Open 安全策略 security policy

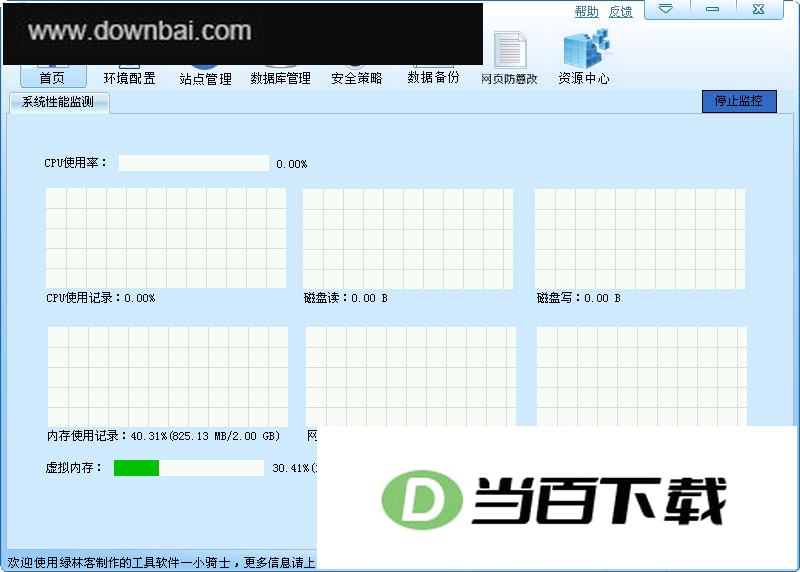coord(357,78)
